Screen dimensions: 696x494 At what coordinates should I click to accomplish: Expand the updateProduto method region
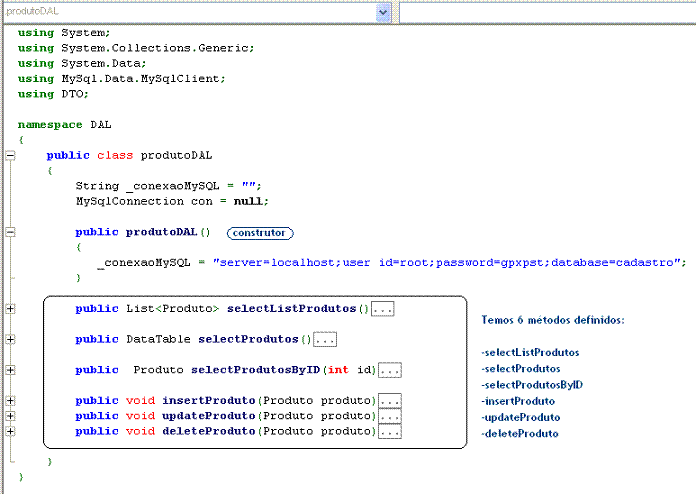[10, 416]
